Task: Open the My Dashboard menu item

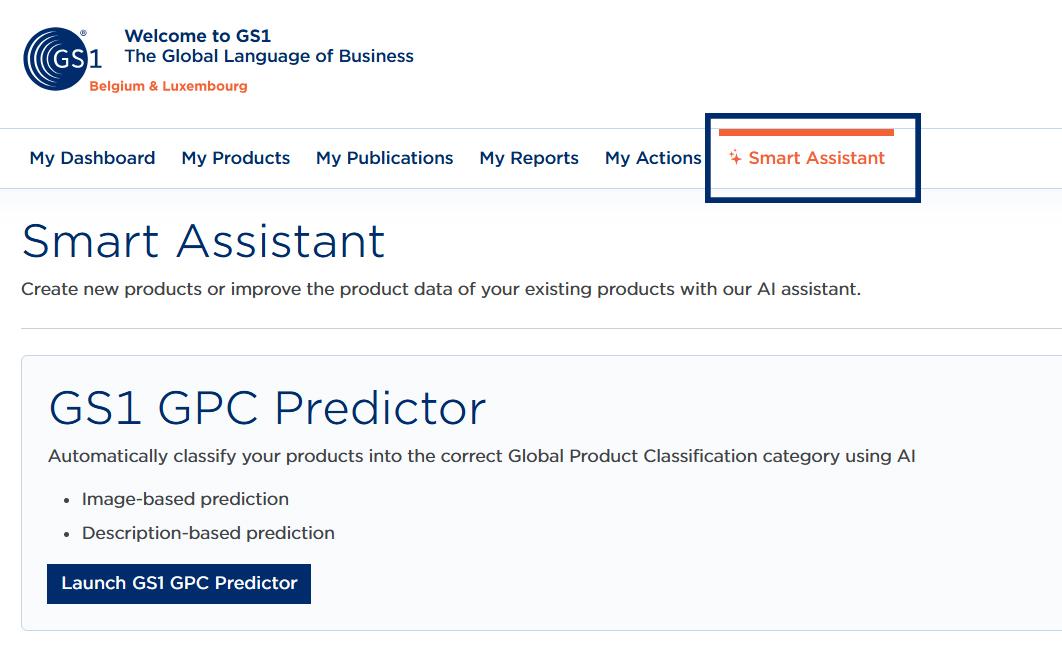Action: coord(92,158)
